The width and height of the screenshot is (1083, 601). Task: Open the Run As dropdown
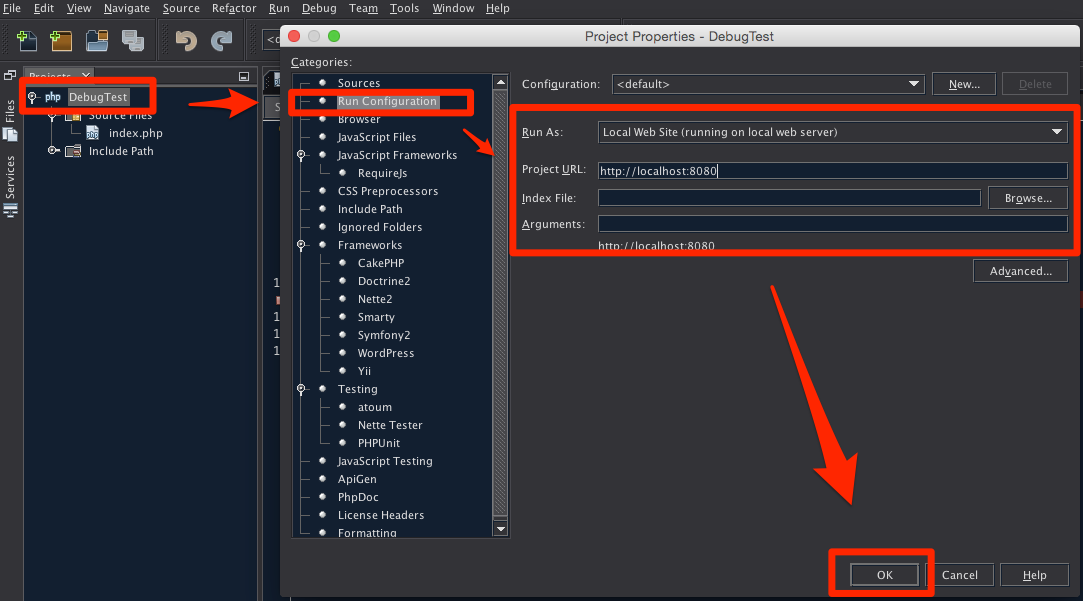(832, 132)
